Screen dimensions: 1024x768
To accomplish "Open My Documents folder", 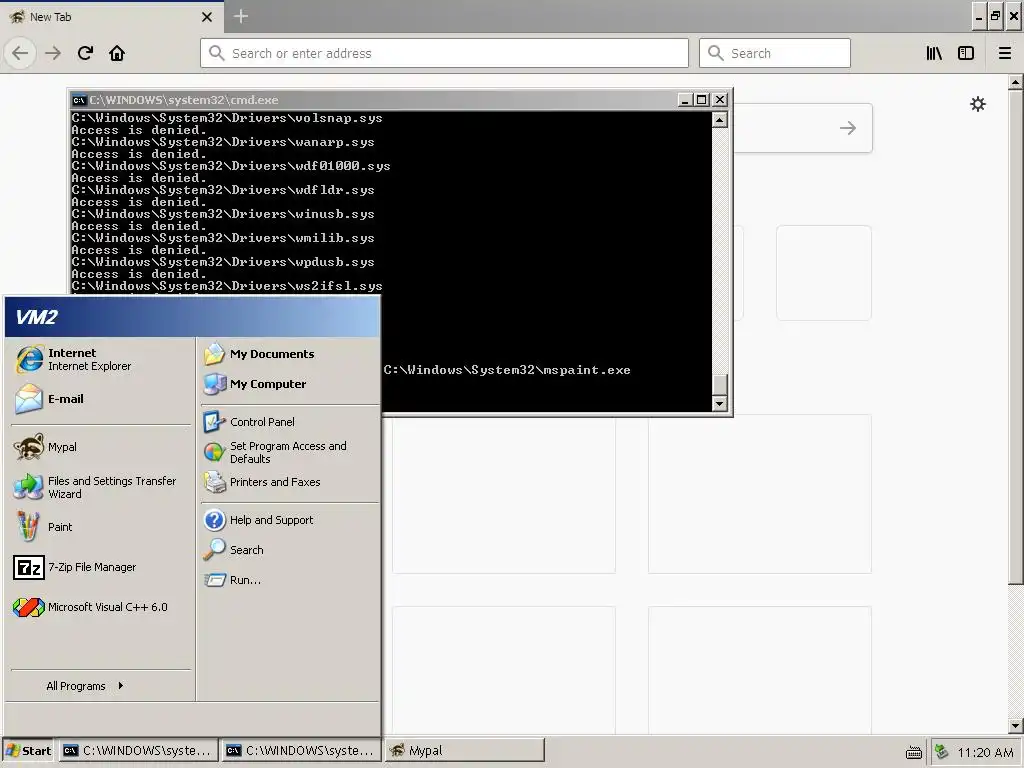I will tap(289, 354).
